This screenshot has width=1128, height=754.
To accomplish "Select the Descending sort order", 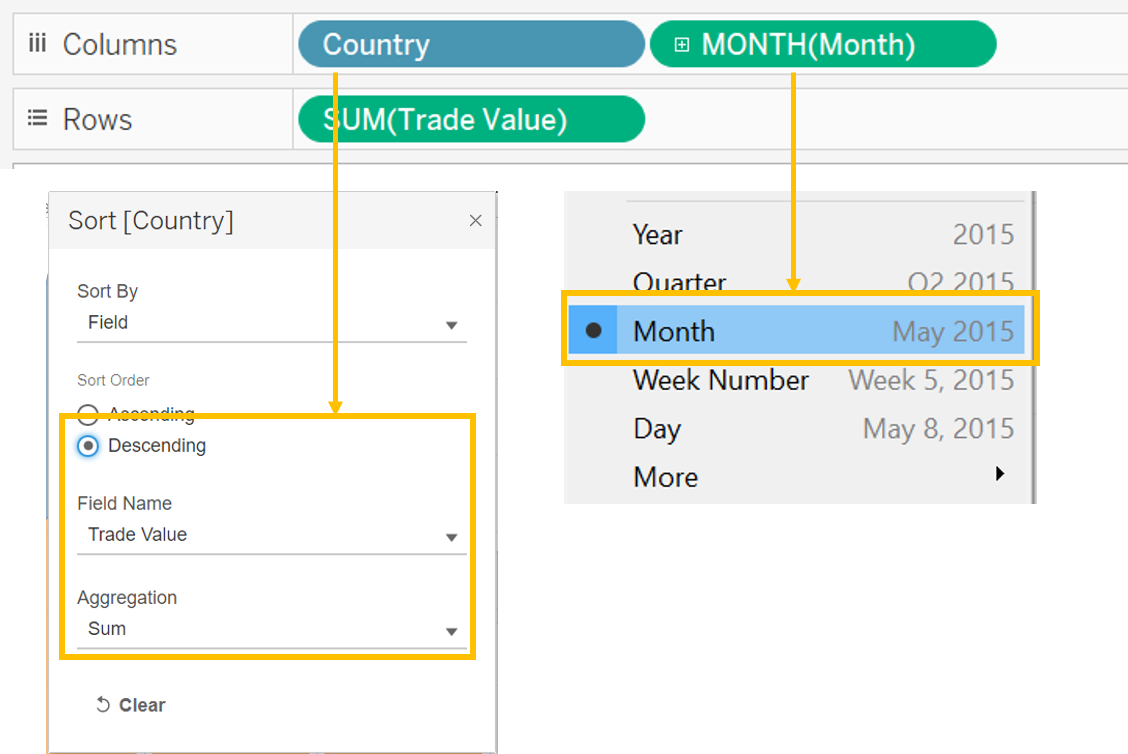I will click(x=88, y=446).
